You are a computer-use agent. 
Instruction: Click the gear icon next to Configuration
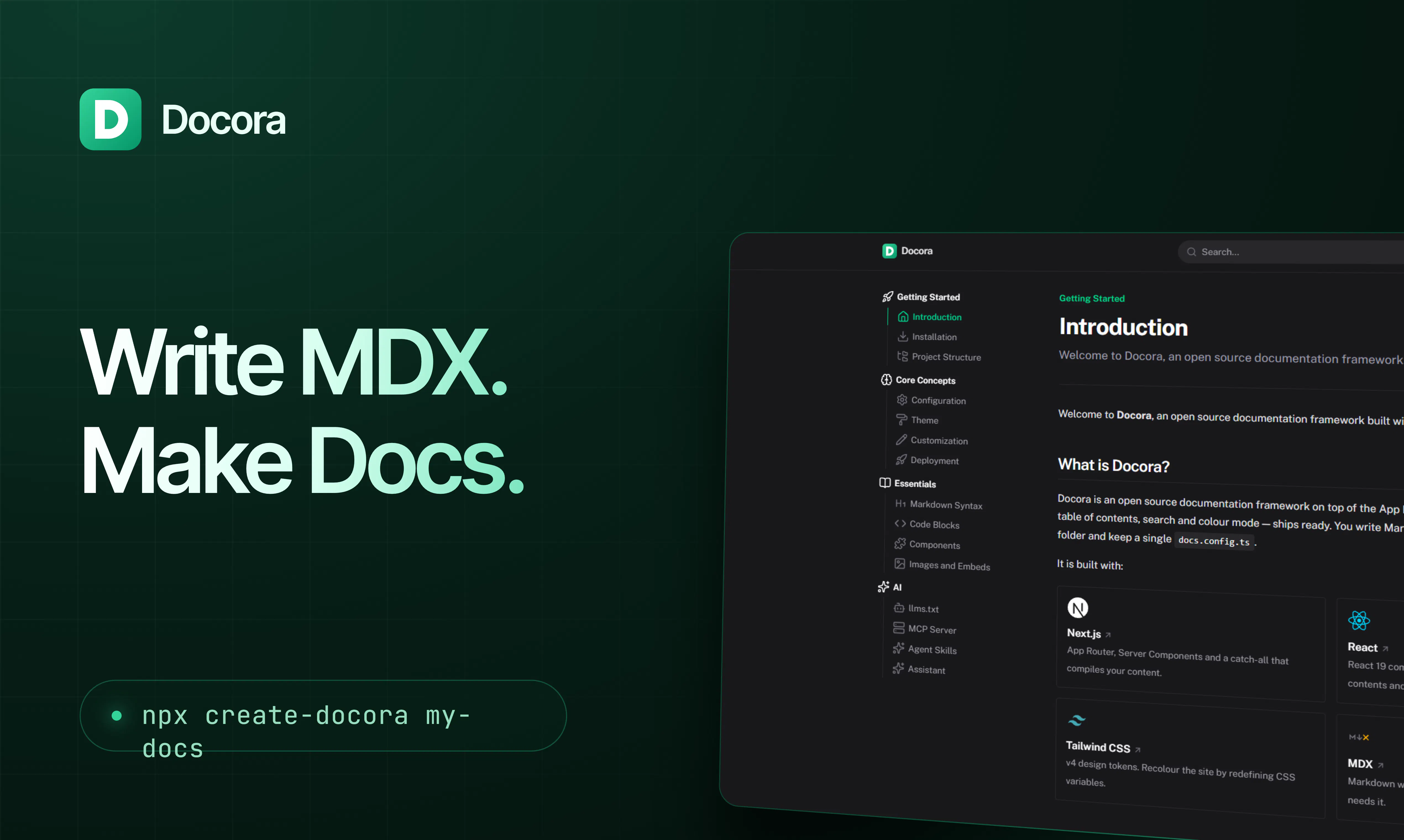point(902,400)
